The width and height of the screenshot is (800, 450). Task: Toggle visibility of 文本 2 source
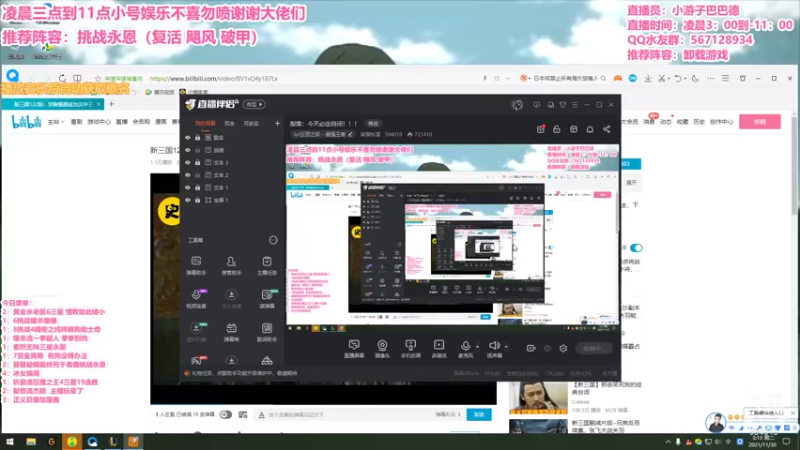188,175
